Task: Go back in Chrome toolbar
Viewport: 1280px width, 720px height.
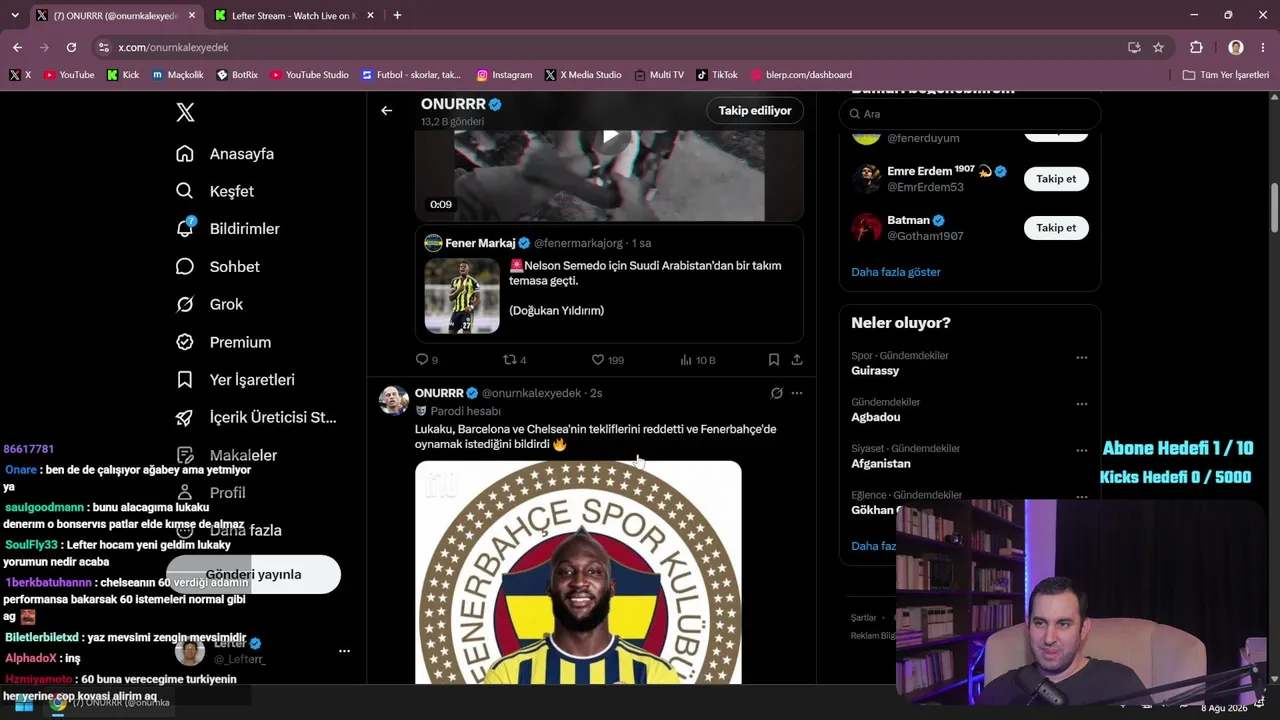Action: 18,47
